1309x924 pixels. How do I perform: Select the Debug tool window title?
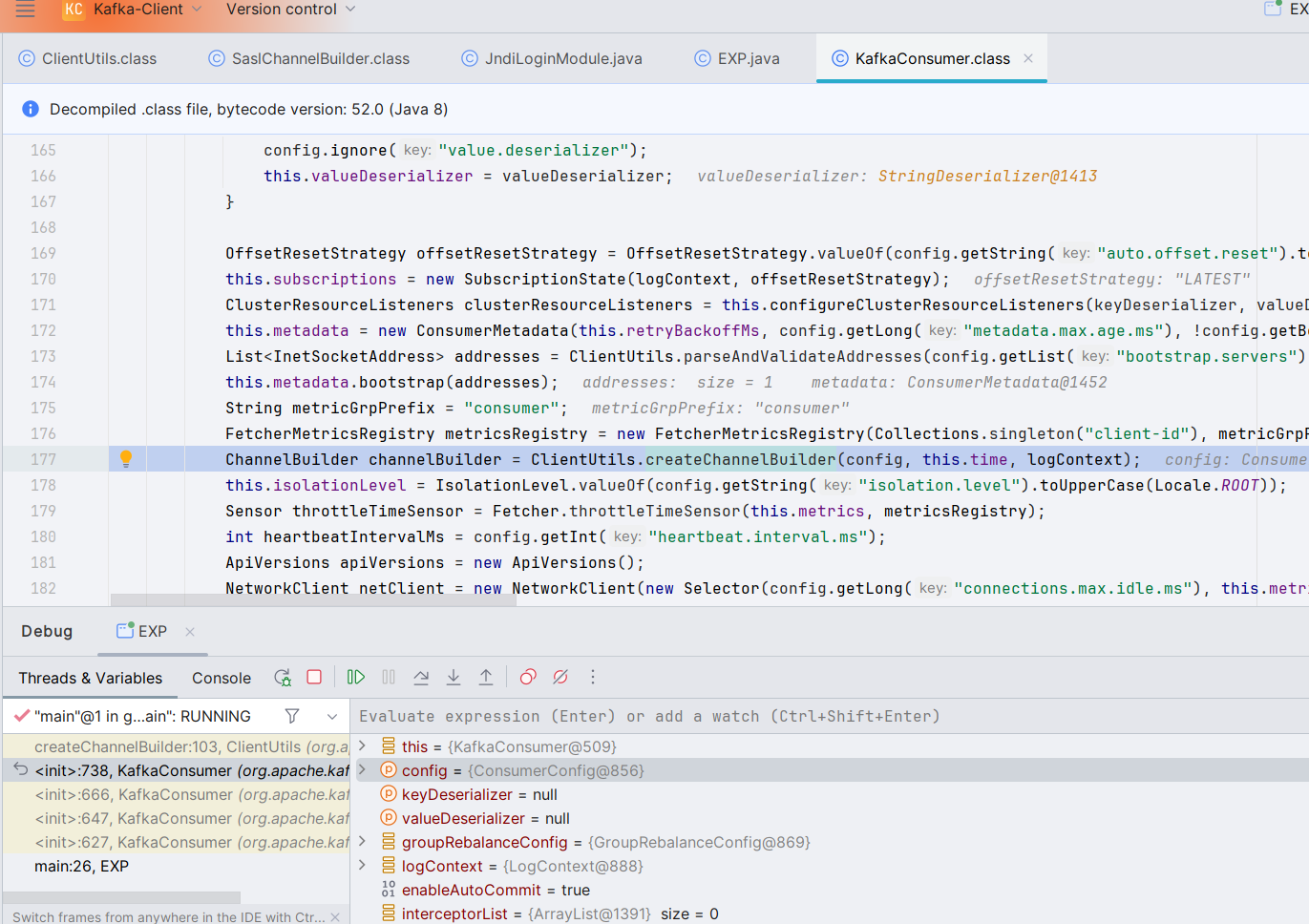pyautogui.click(x=47, y=631)
